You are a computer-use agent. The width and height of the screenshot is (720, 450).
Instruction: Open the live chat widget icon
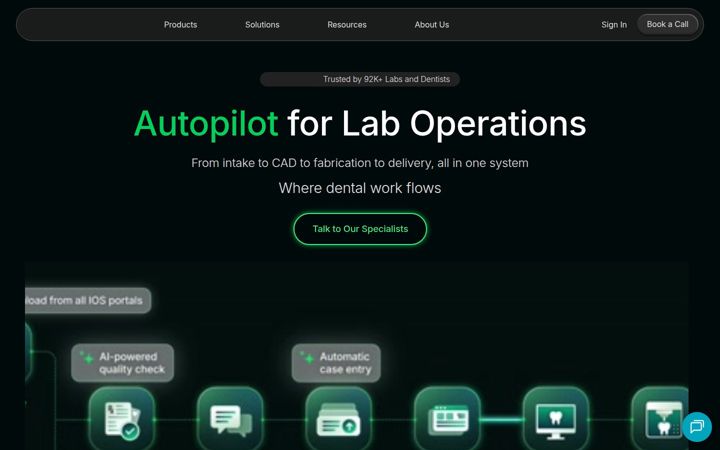coord(697,427)
